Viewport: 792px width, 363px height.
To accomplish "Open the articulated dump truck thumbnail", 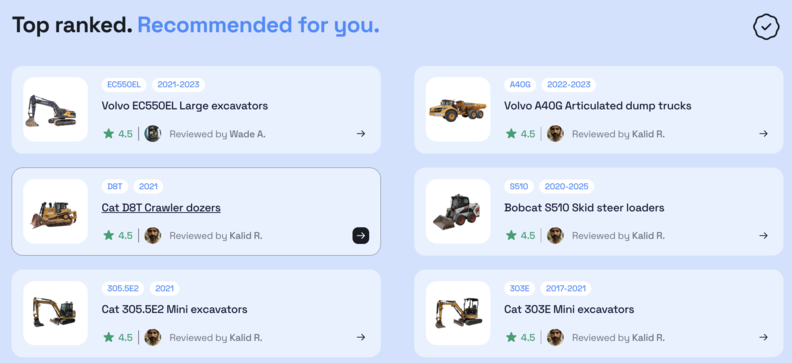I will tap(458, 110).
